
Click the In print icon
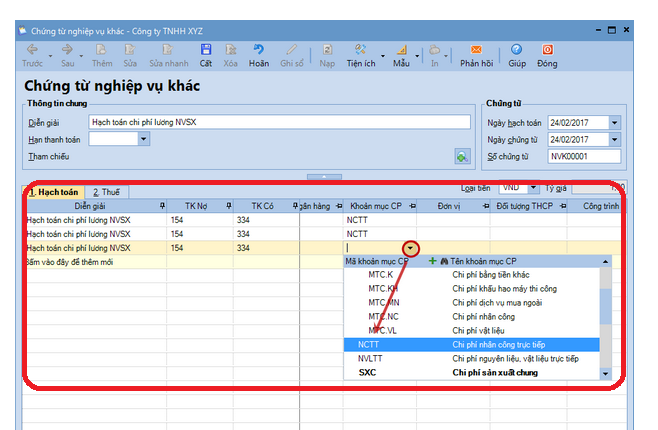434,50
